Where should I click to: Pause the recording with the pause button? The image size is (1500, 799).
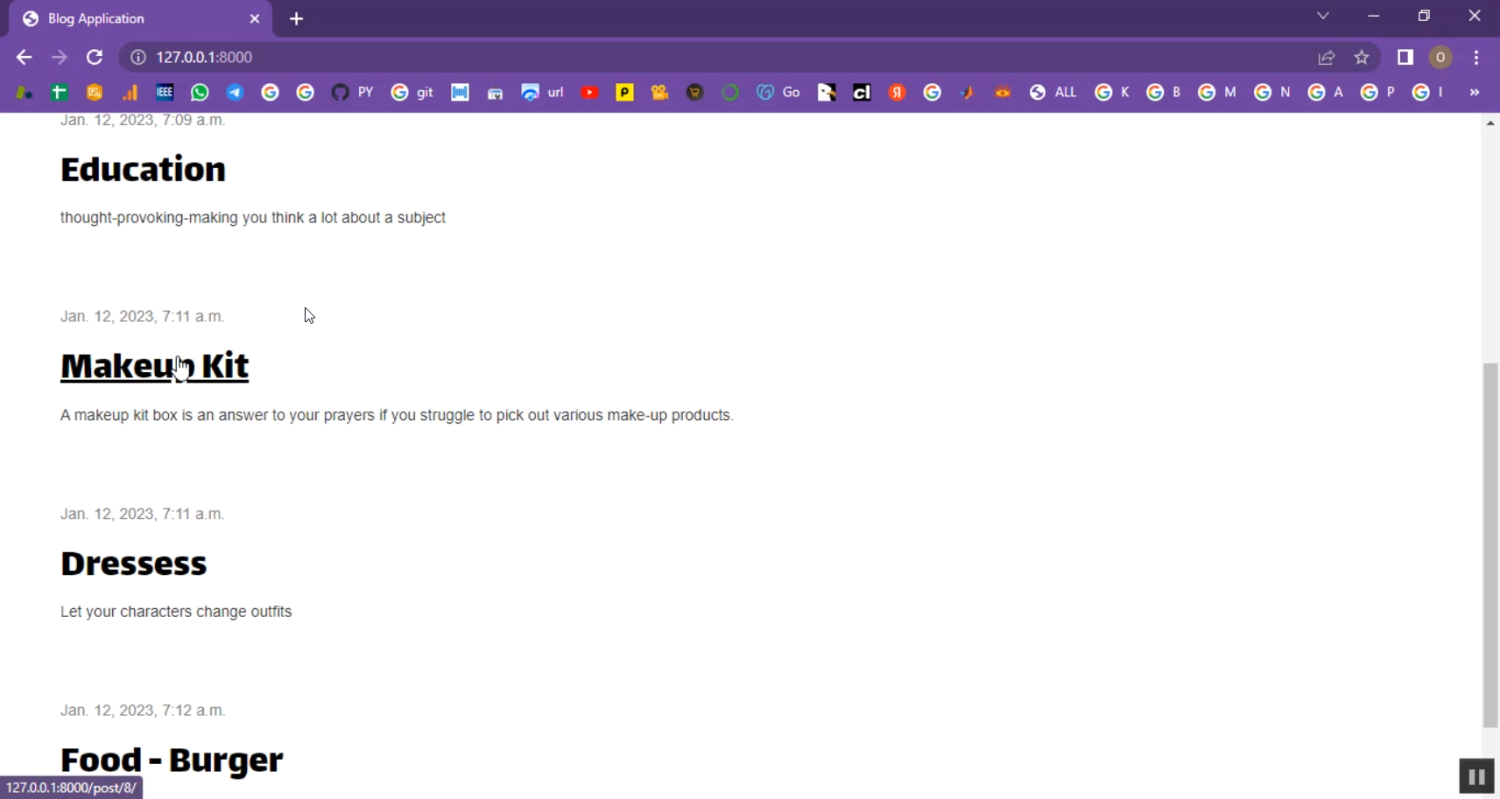1476,776
